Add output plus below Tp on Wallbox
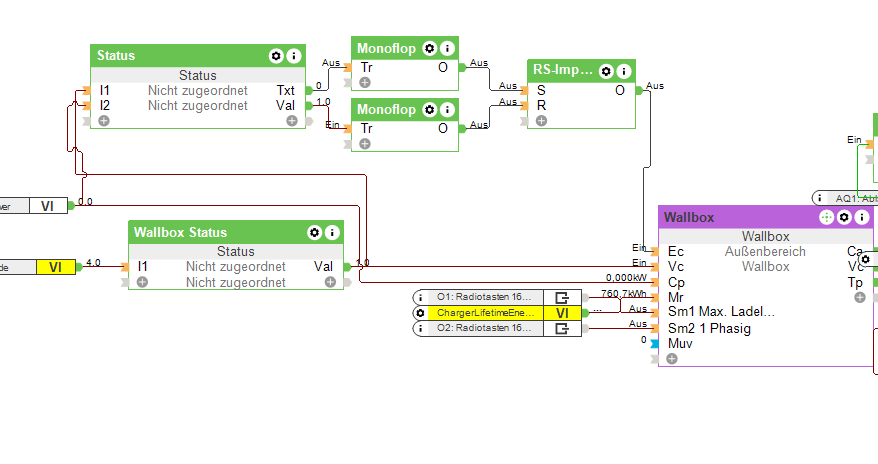The width and height of the screenshot is (878, 464). [860, 297]
